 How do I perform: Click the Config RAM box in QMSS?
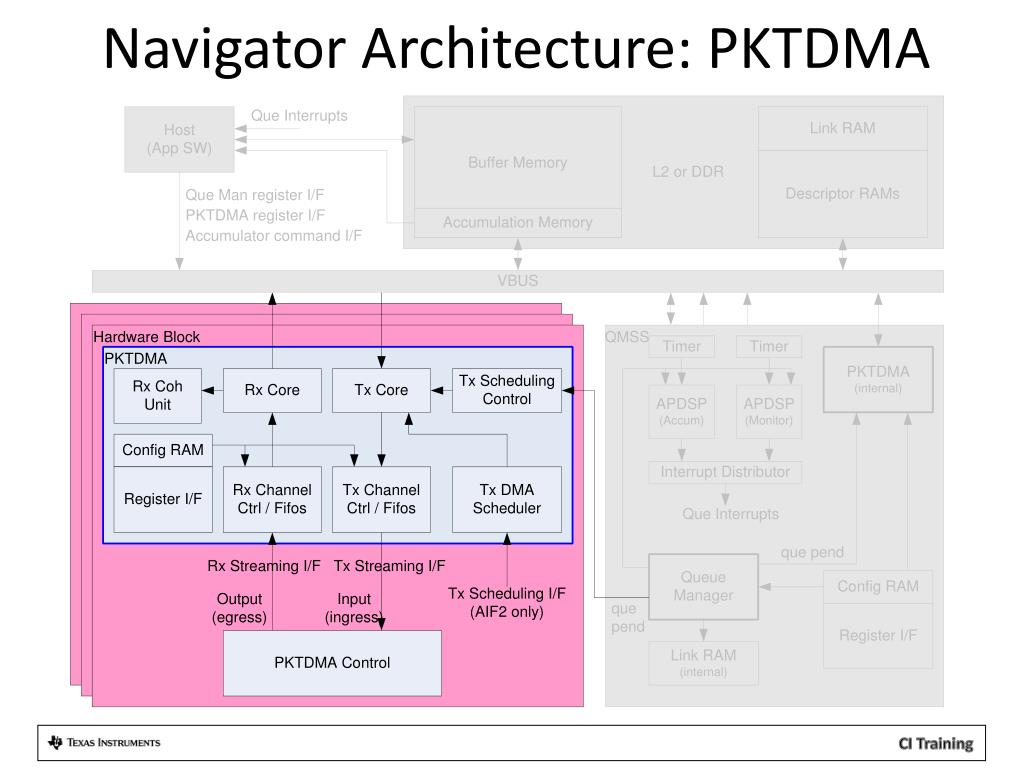(878, 586)
